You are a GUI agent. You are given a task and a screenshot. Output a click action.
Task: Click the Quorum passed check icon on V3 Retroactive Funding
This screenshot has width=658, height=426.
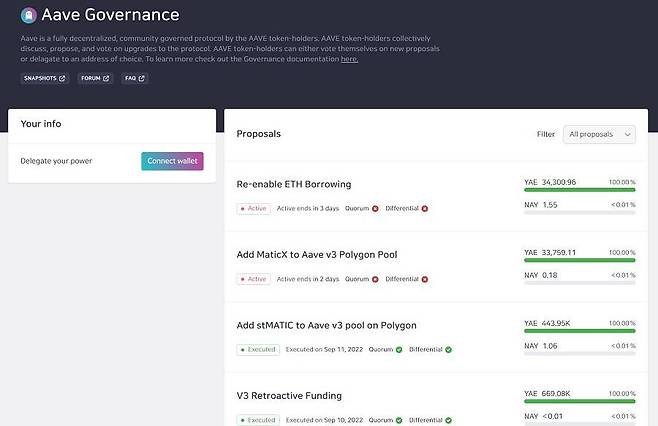399,420
